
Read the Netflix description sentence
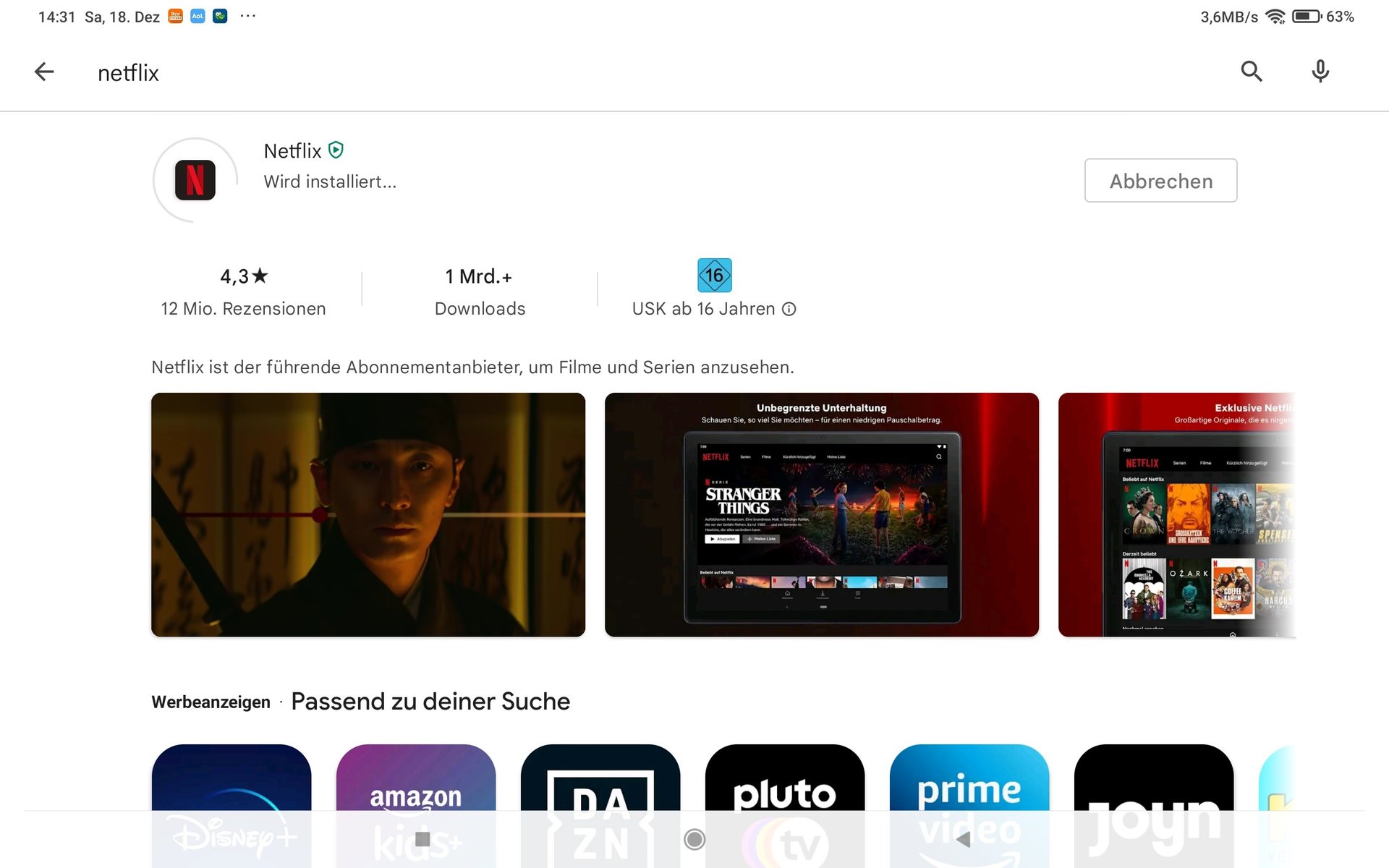point(472,367)
